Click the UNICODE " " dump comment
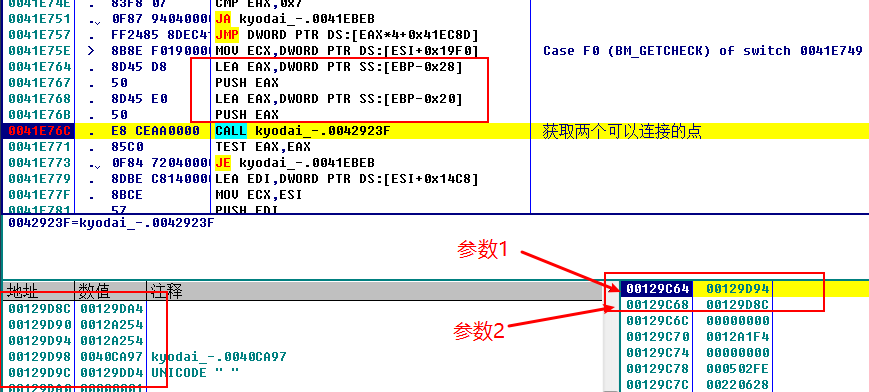The width and height of the screenshot is (869, 392). pos(195,372)
